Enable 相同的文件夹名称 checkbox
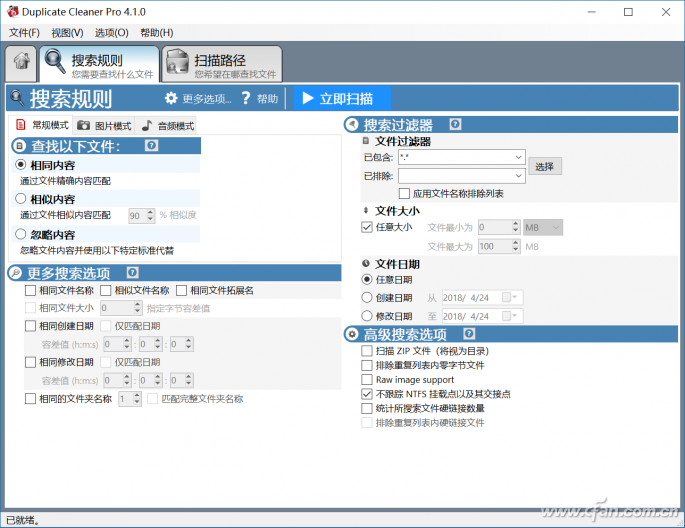This screenshot has height=528, width=685. point(30,398)
